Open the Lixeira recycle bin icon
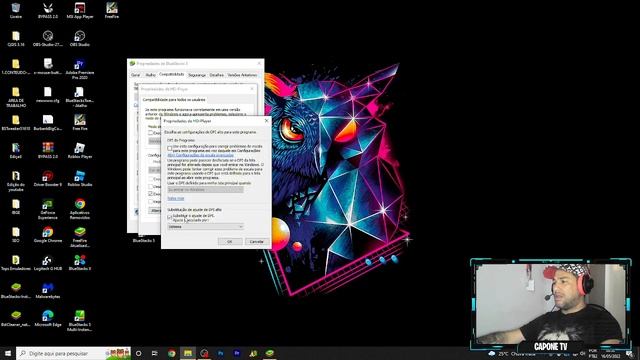The image size is (640, 360). coord(16,11)
